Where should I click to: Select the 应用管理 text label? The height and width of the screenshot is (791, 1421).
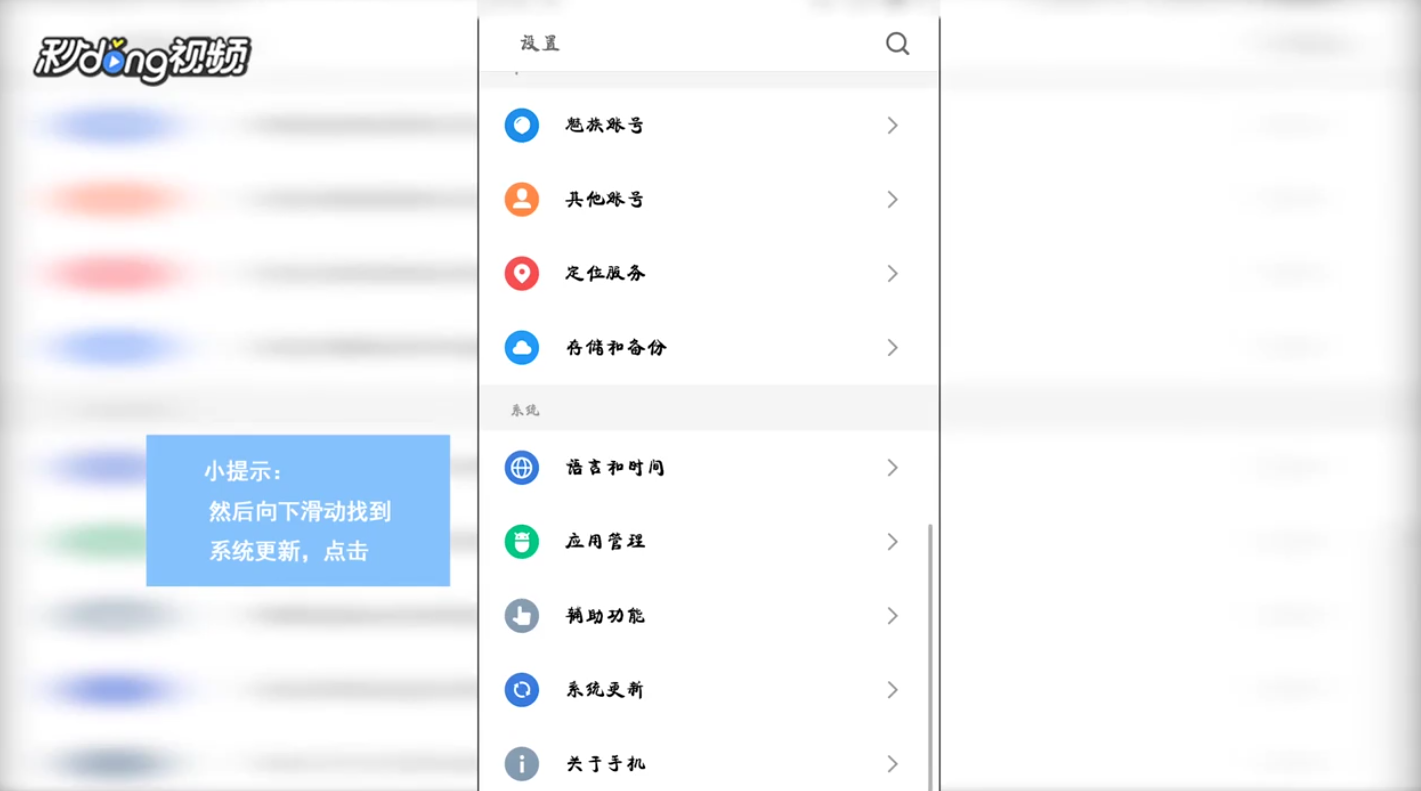605,541
